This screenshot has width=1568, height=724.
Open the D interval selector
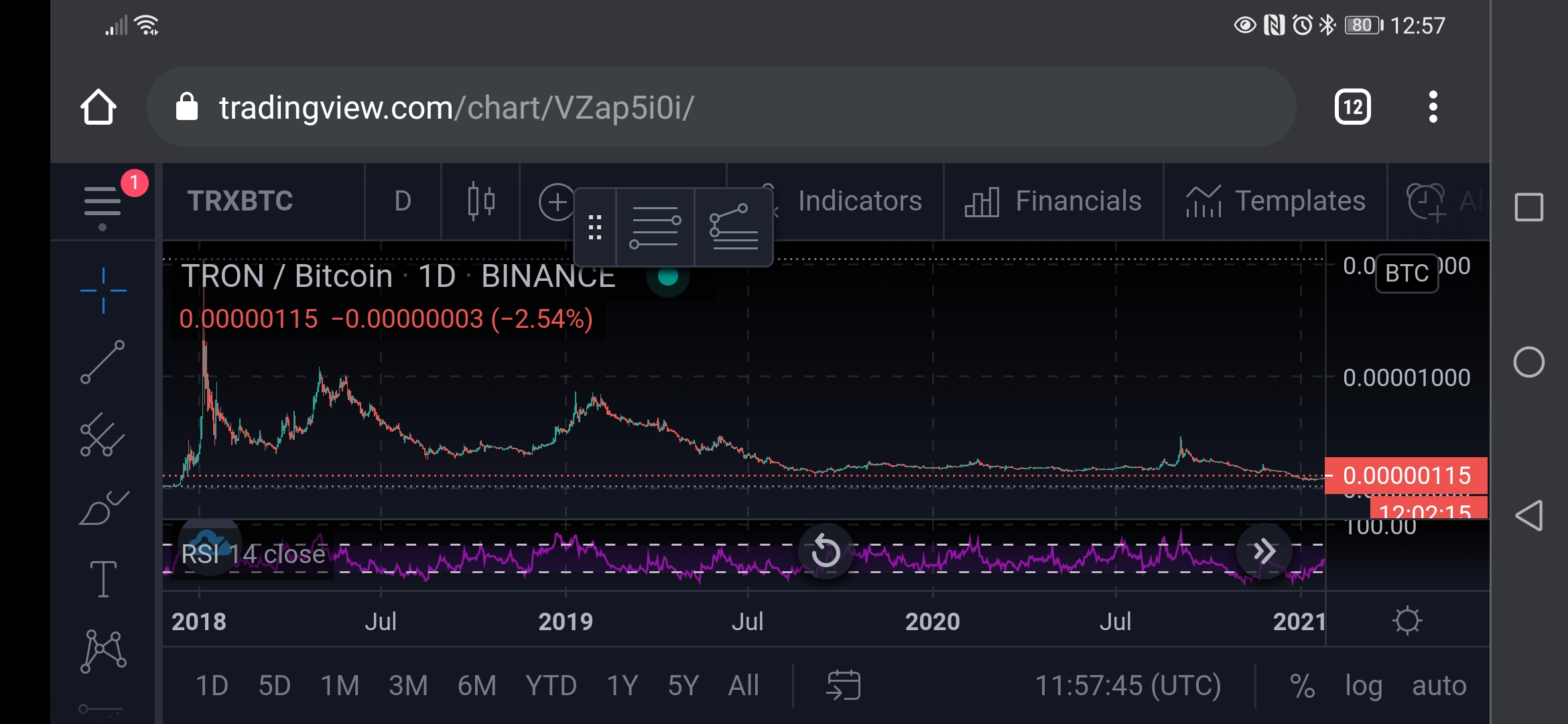click(403, 201)
